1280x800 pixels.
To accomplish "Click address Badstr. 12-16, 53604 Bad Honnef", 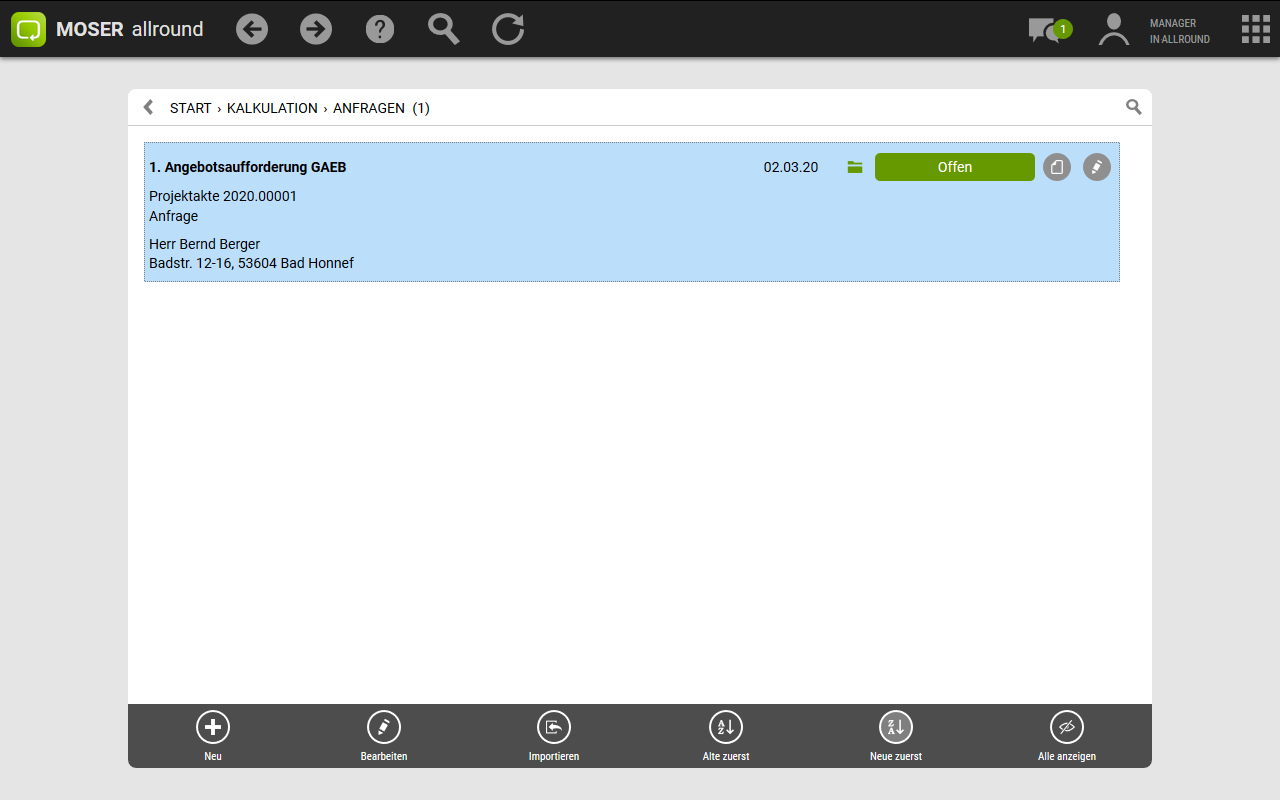I will (252, 263).
